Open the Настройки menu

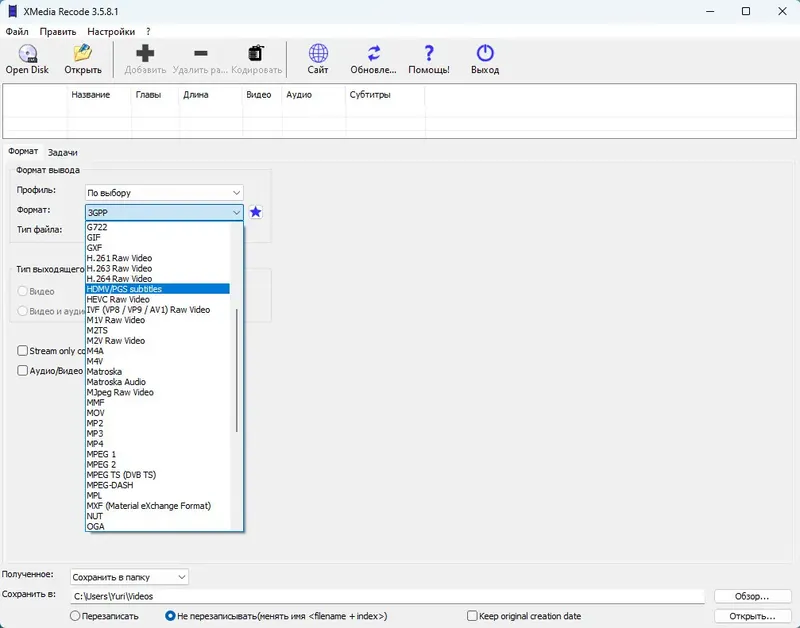click(x=111, y=32)
